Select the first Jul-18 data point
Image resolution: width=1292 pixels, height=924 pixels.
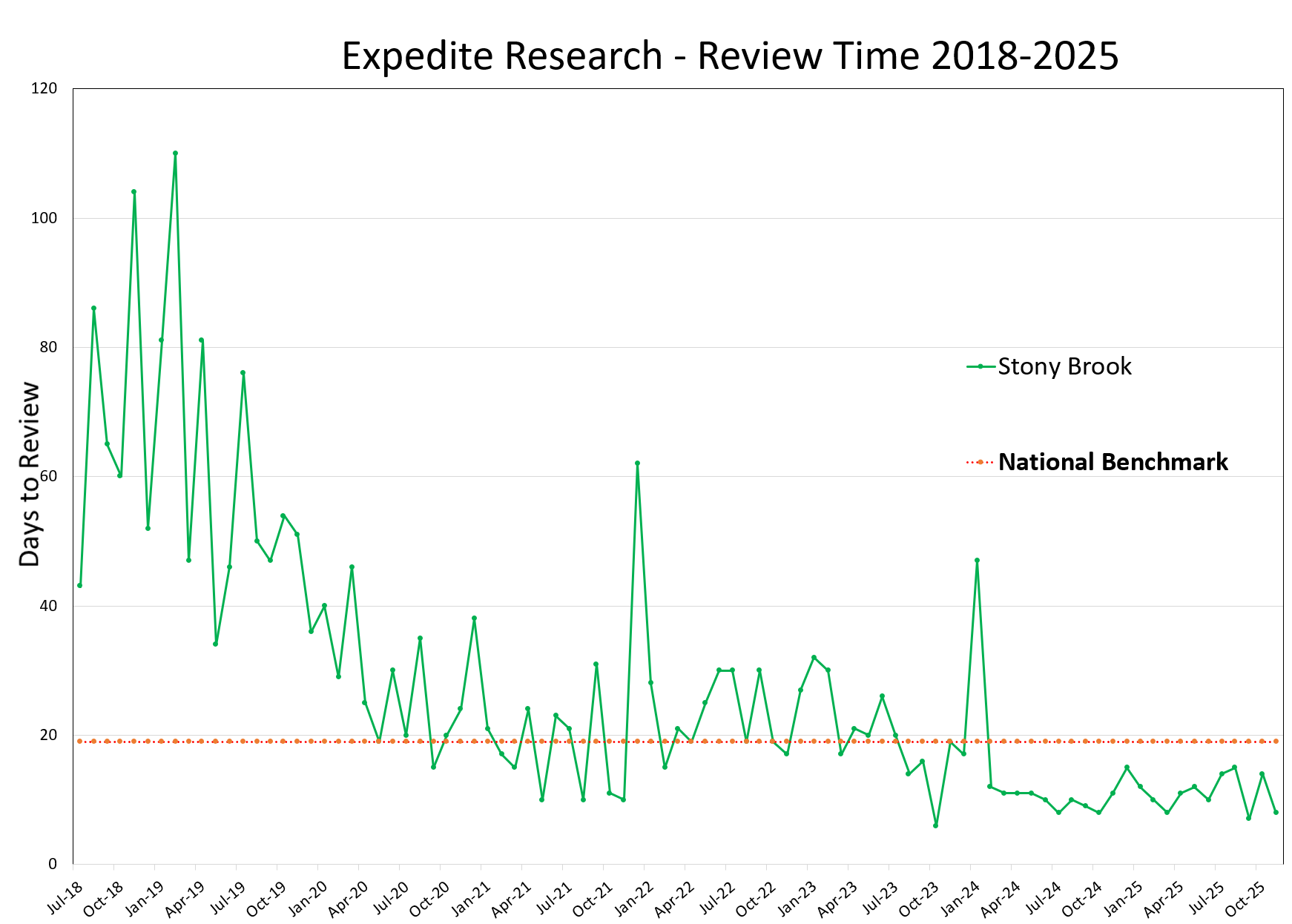[x=80, y=585]
